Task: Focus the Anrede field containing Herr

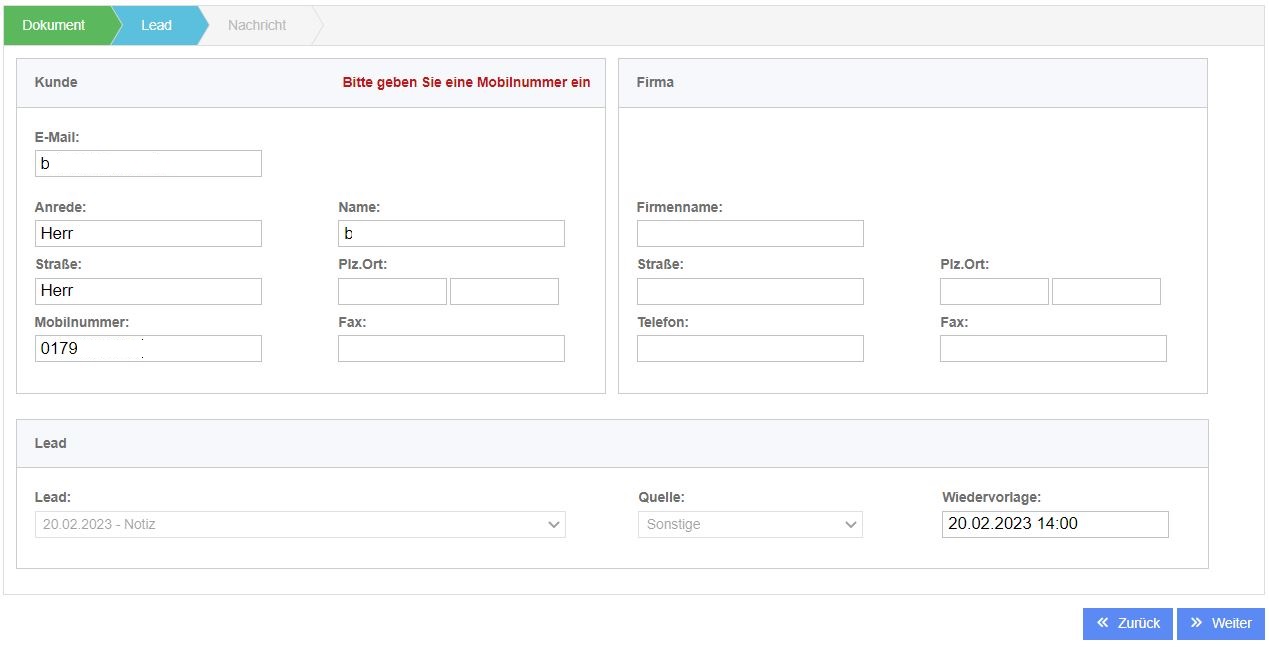Action: (148, 233)
